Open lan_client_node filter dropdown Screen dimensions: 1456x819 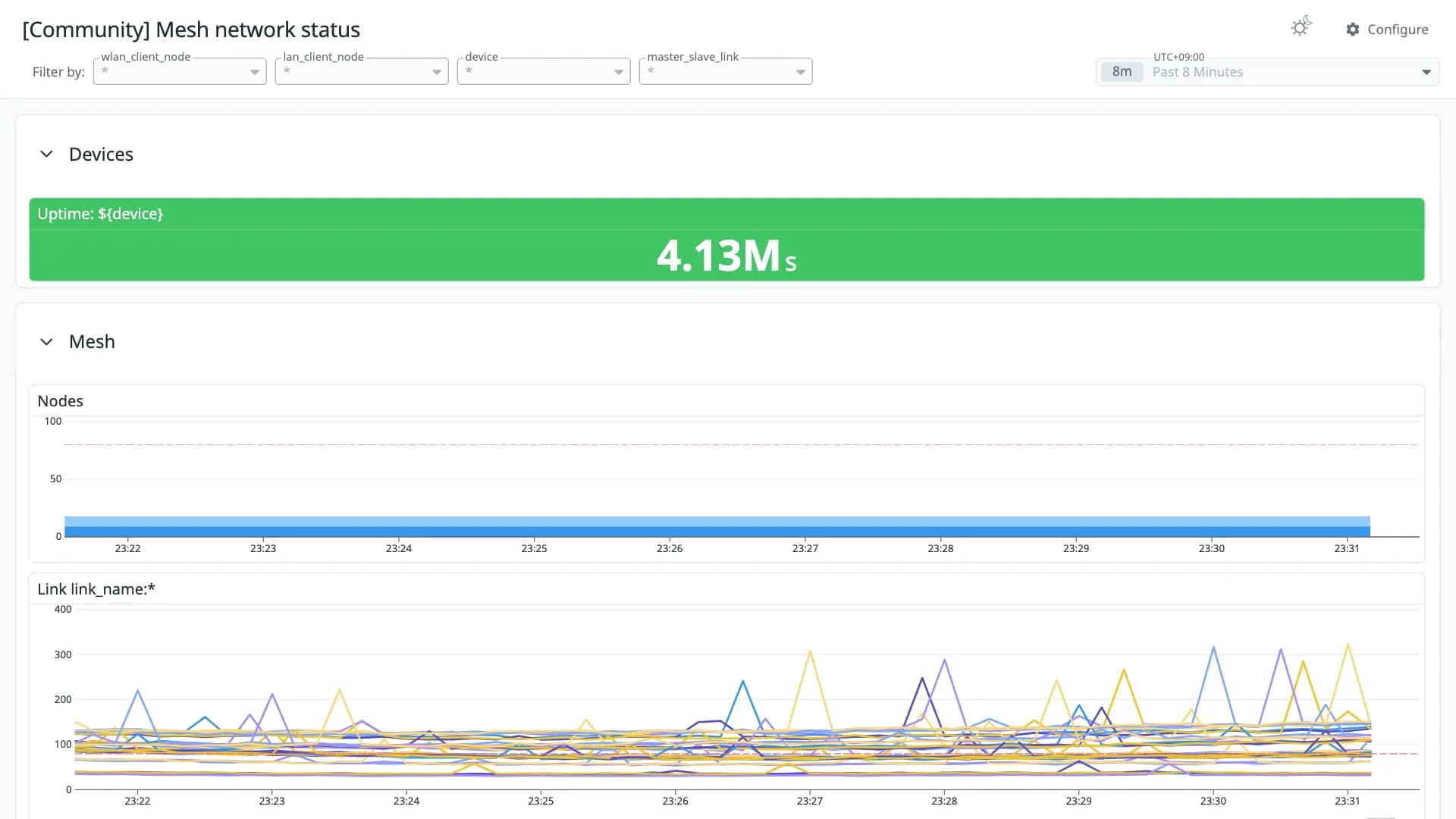click(x=362, y=71)
